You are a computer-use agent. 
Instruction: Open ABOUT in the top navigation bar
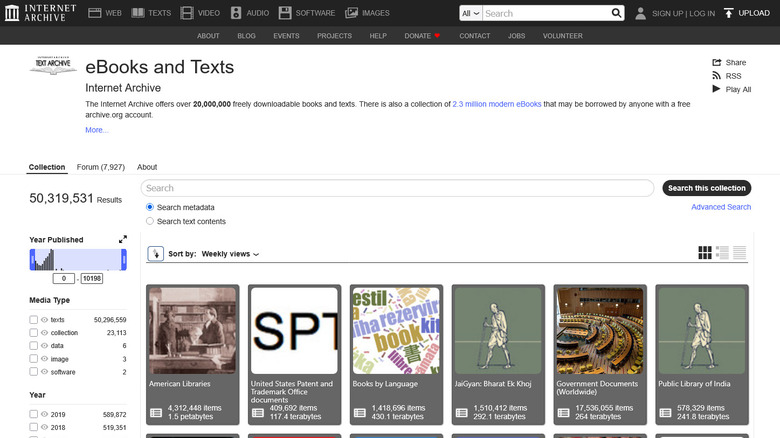tap(208, 36)
